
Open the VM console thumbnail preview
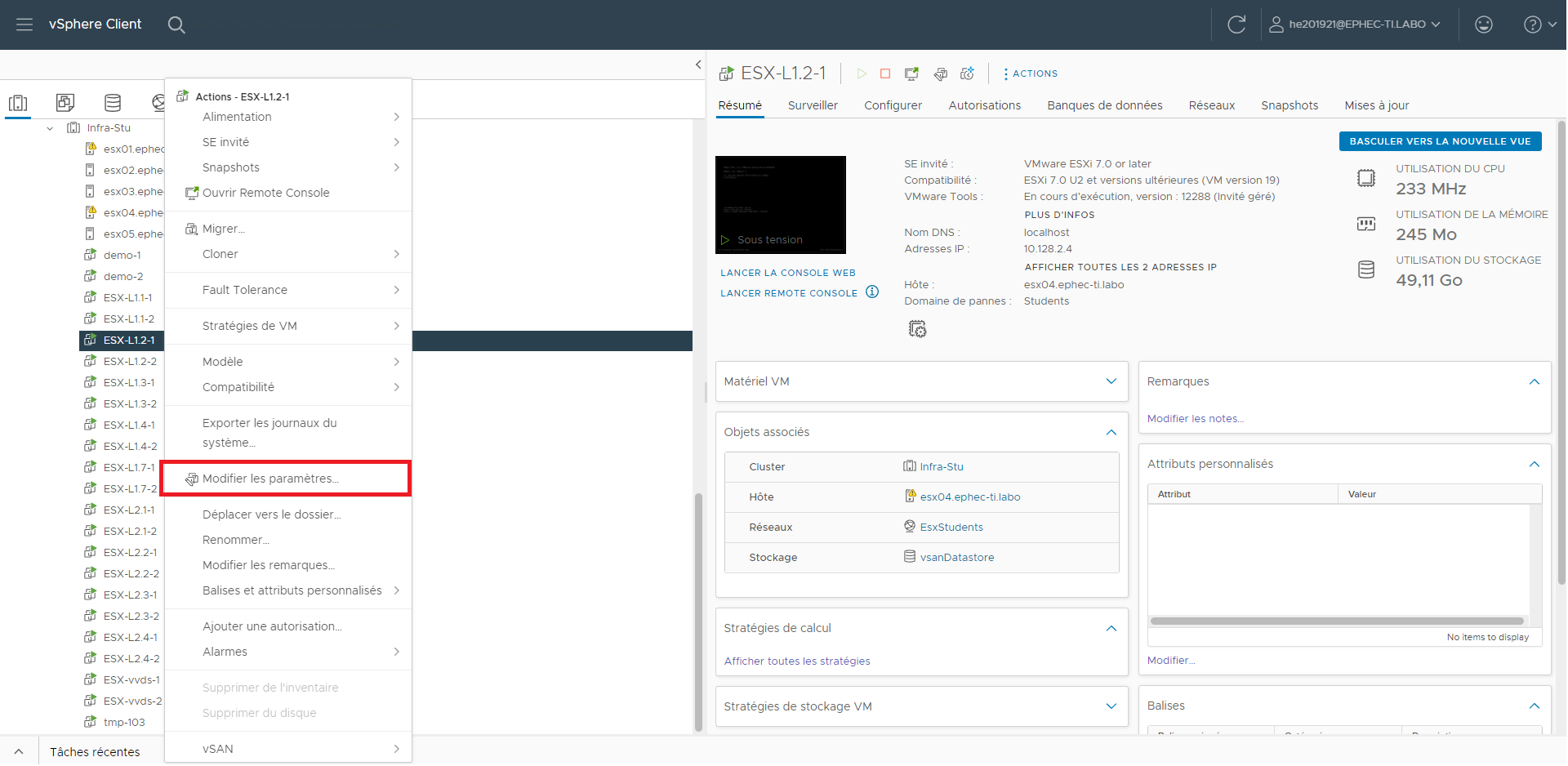(x=781, y=205)
